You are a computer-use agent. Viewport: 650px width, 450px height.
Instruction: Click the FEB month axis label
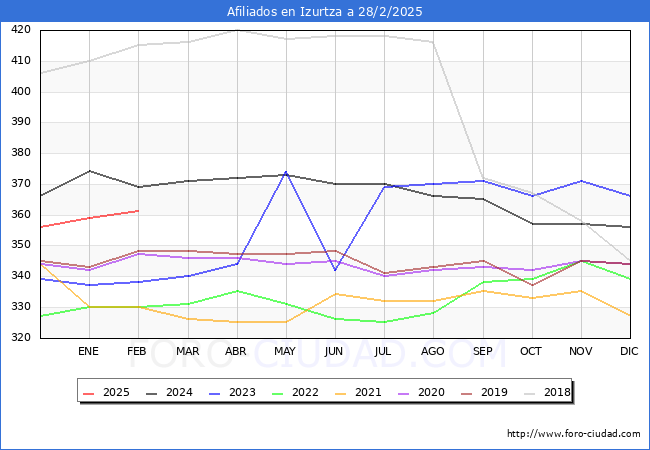click(x=137, y=351)
